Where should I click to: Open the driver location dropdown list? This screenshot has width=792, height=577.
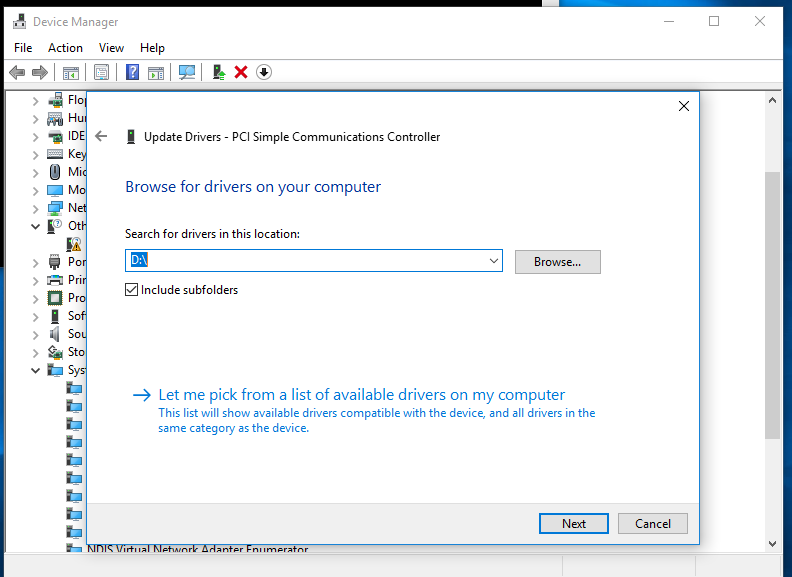[494, 261]
